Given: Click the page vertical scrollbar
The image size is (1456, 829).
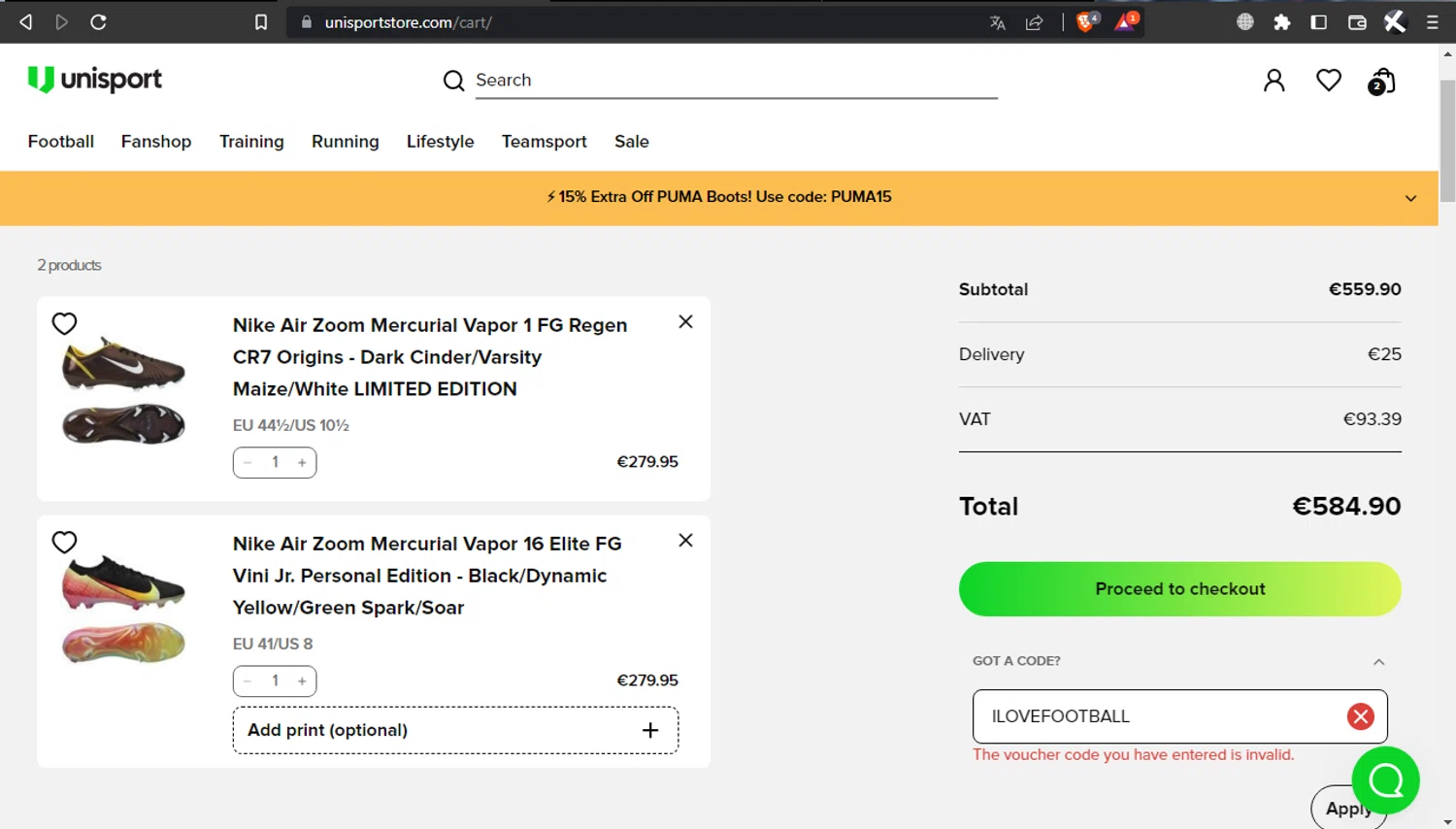Looking at the screenshot, I should [x=1447, y=142].
